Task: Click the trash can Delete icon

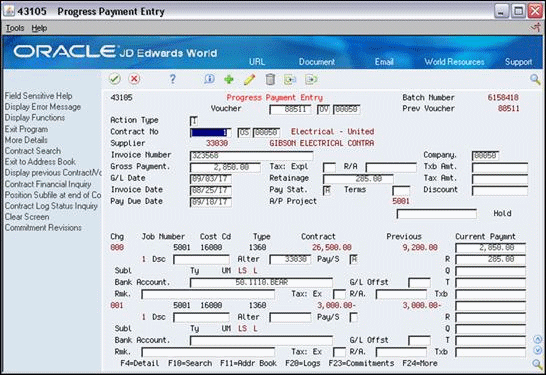Action: 270,79
